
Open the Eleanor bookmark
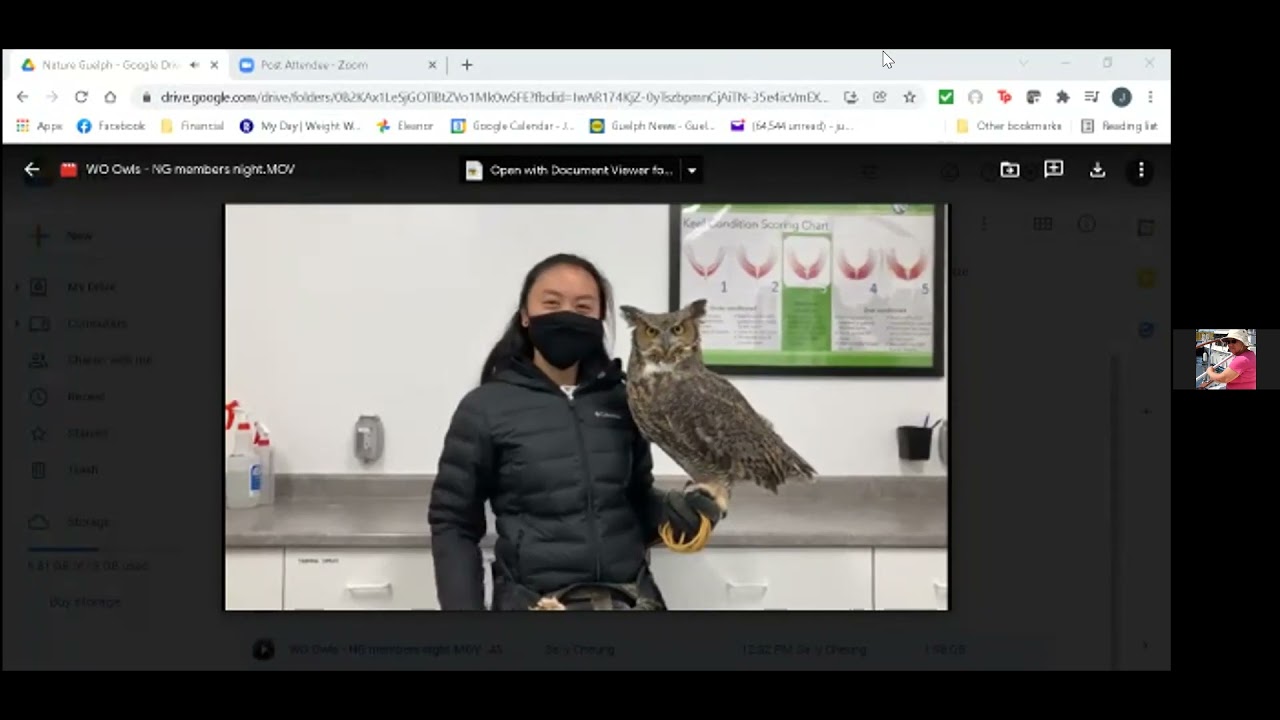click(x=405, y=126)
